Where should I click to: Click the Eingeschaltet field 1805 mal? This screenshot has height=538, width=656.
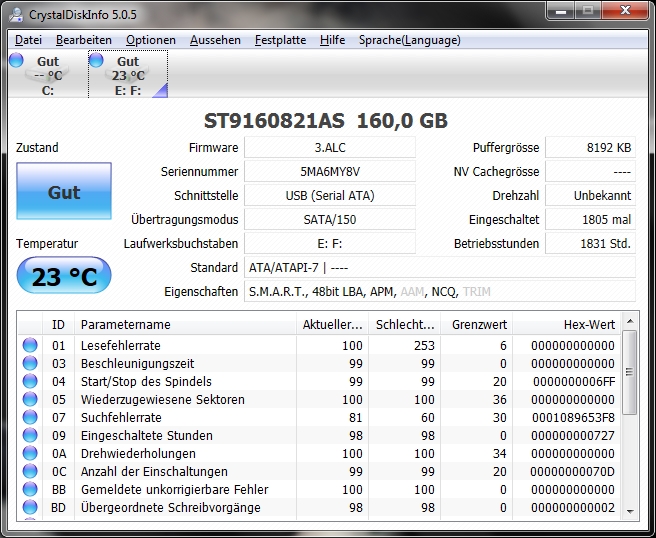590,220
